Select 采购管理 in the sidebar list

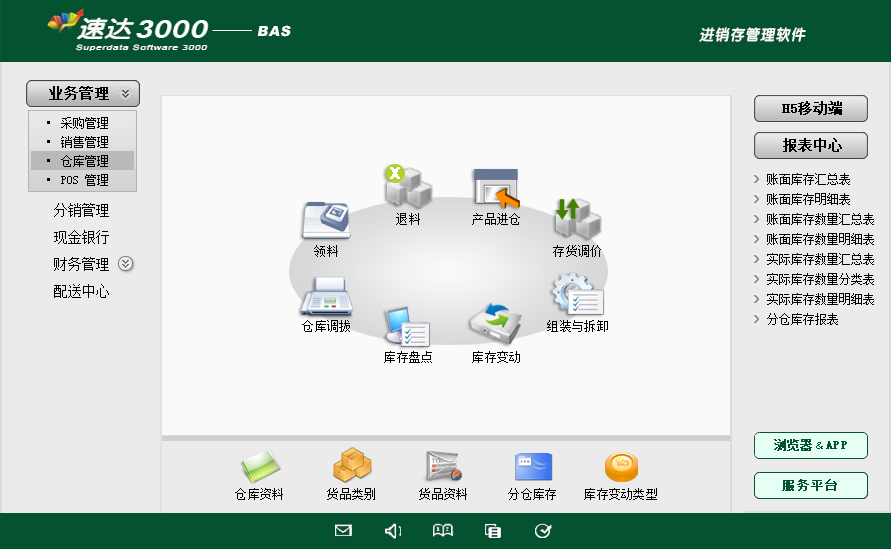click(x=84, y=124)
